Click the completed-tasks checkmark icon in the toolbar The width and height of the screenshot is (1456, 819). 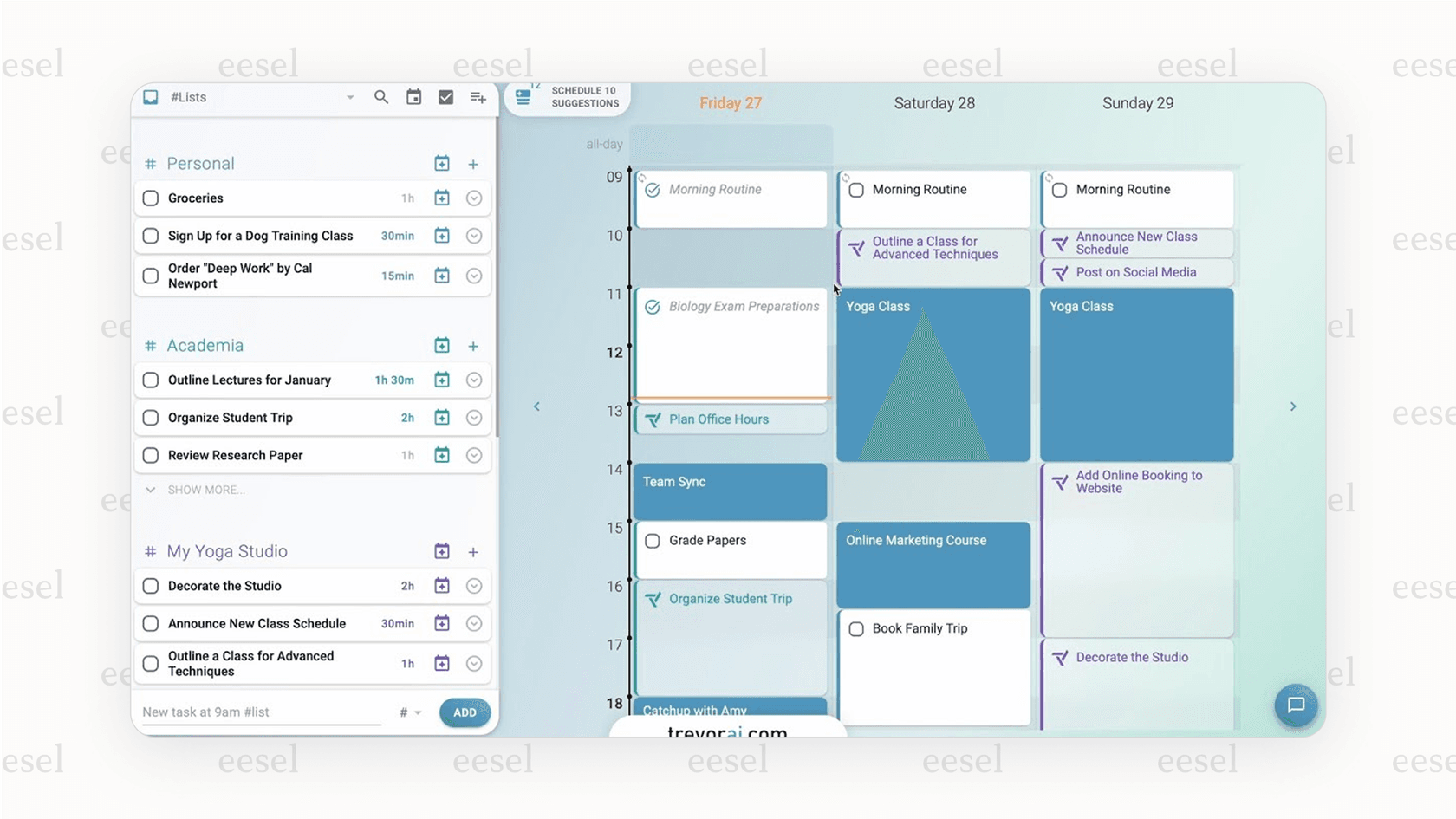pos(445,97)
